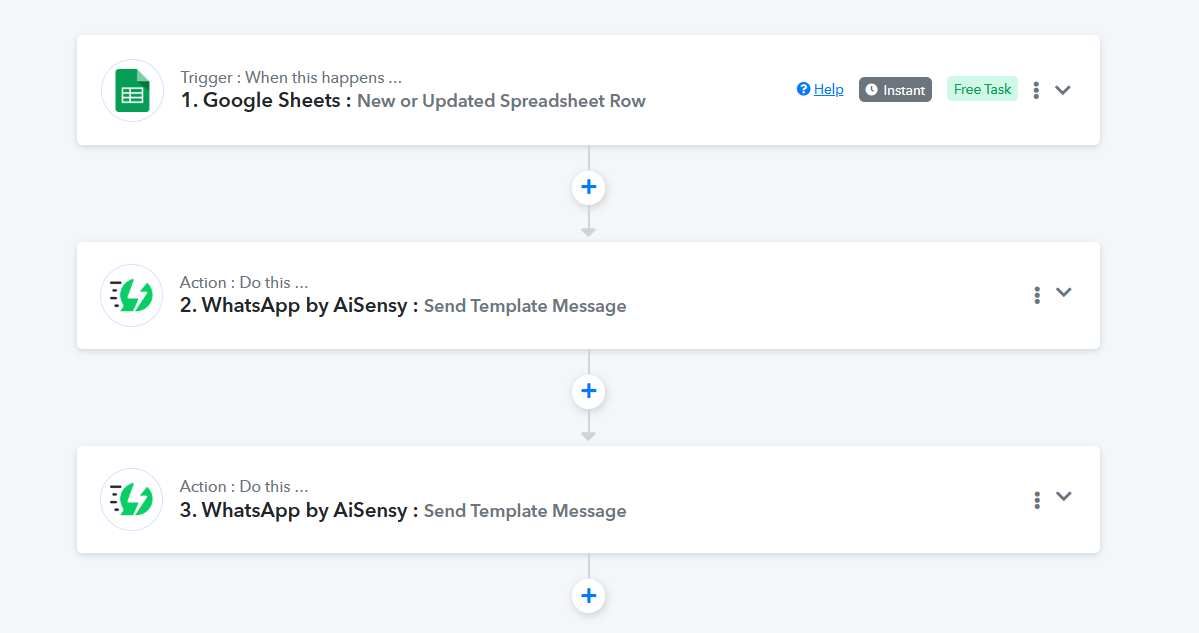The image size is (1199, 633).
Task: Click the Google Sheets app icon
Action: [132, 90]
